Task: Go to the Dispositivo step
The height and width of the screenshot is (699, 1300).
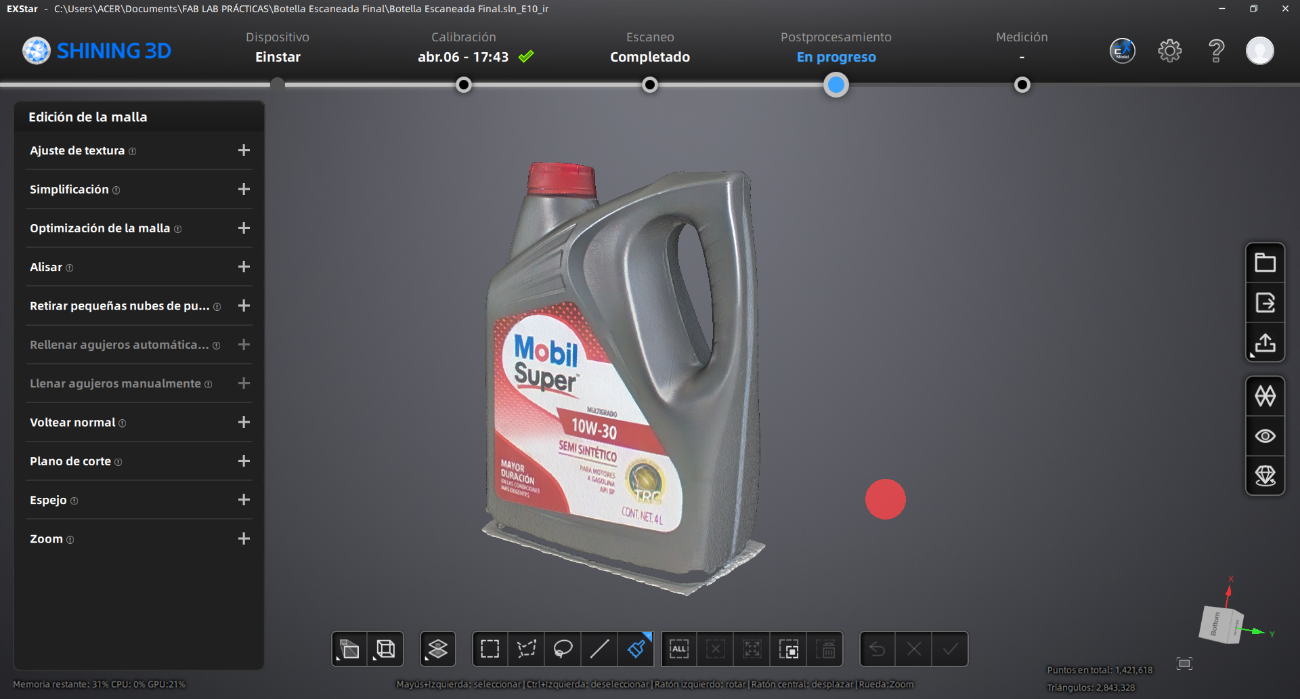Action: (x=277, y=47)
